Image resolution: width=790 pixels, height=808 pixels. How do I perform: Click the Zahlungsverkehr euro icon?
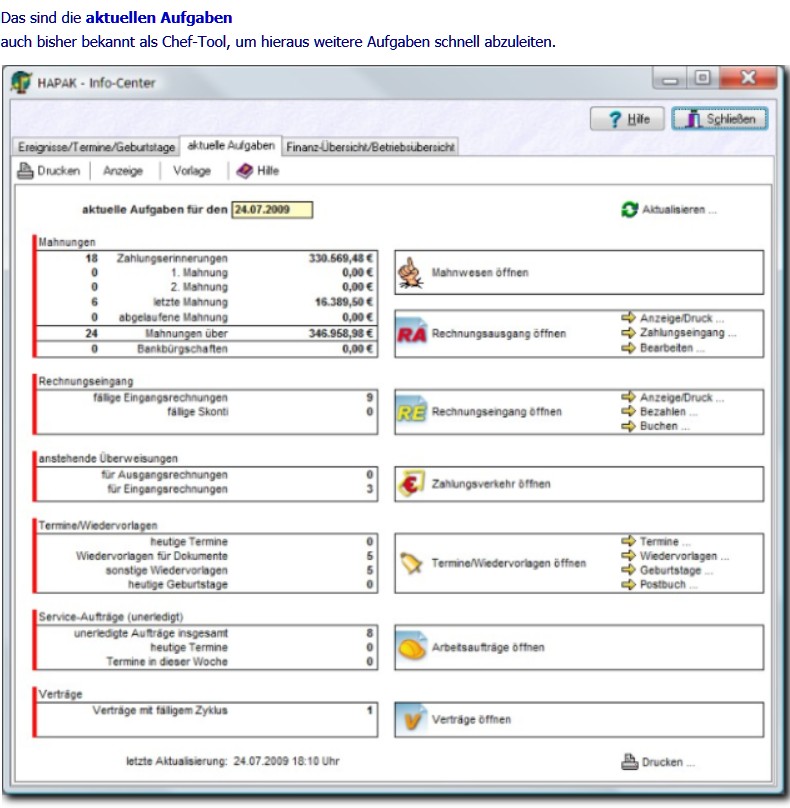(x=412, y=484)
